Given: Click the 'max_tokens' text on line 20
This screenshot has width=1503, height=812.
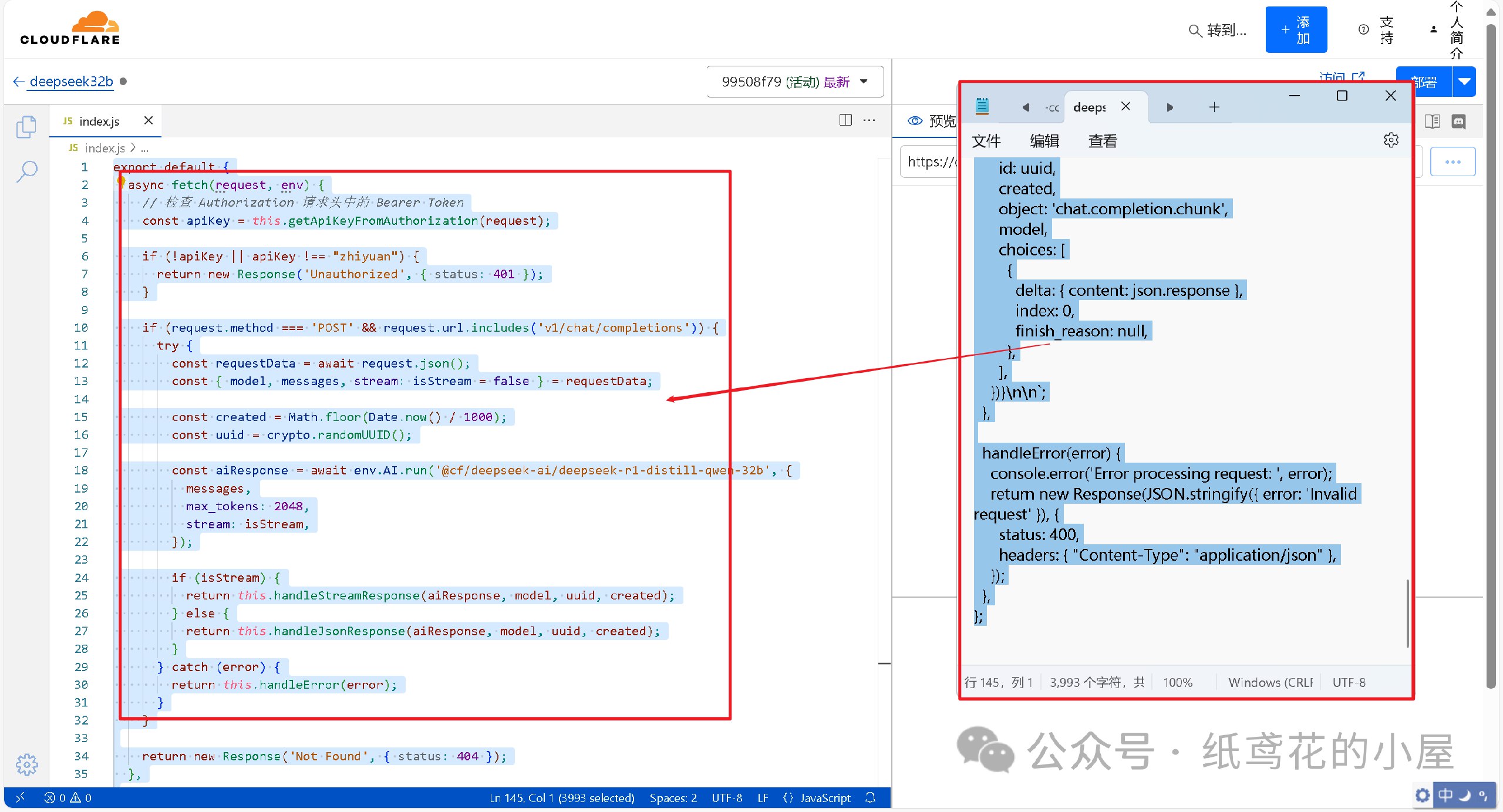Looking at the screenshot, I should pos(222,506).
